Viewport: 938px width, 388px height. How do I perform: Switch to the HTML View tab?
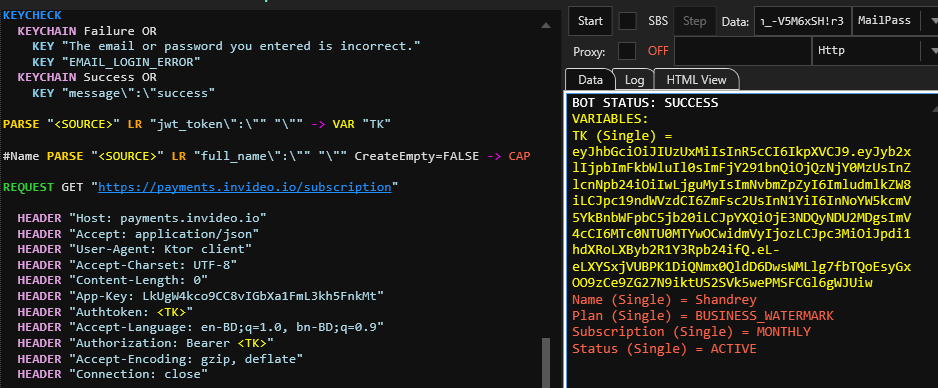[696, 80]
